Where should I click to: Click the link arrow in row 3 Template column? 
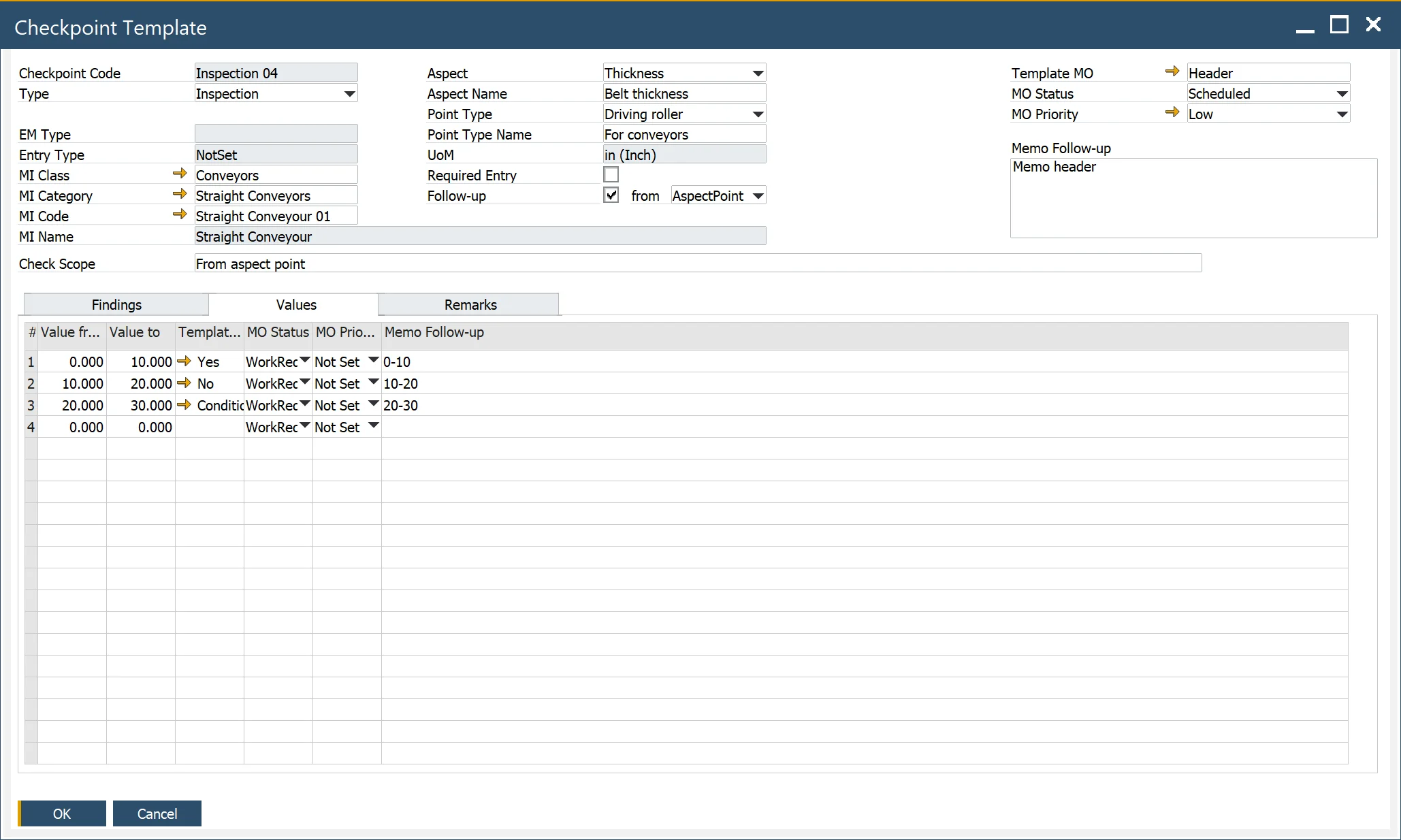click(184, 405)
